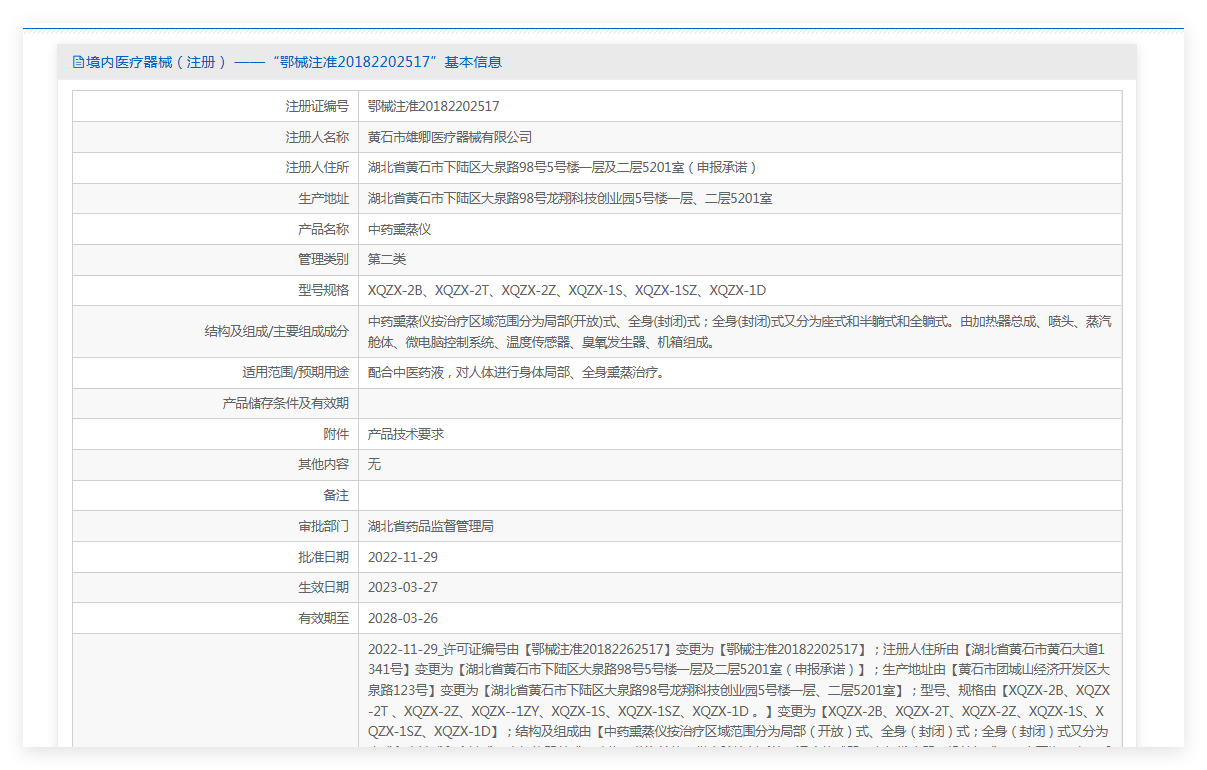Select the 注册人名称 label

(317, 137)
